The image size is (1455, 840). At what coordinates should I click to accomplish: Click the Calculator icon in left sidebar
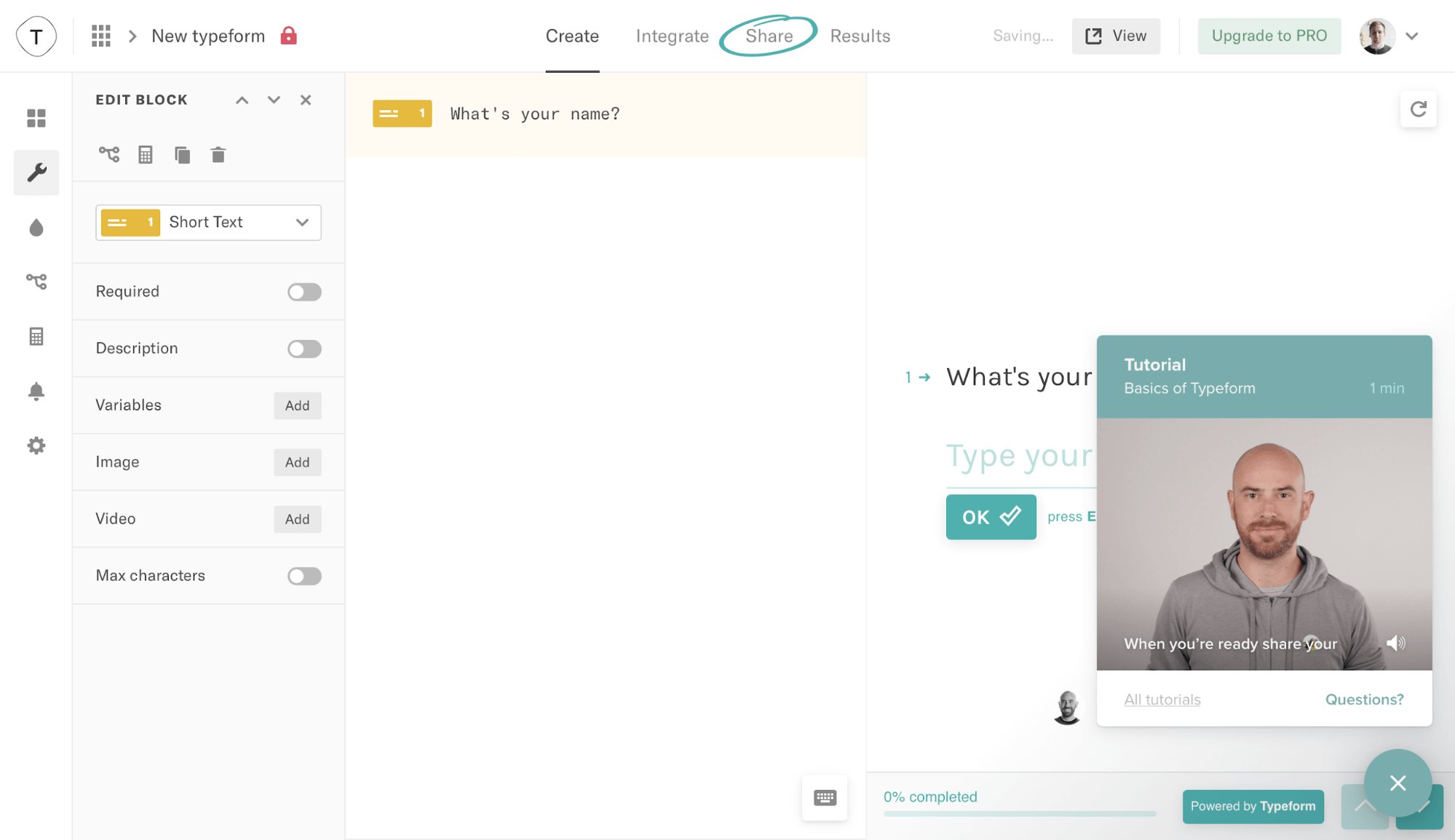tap(36, 336)
